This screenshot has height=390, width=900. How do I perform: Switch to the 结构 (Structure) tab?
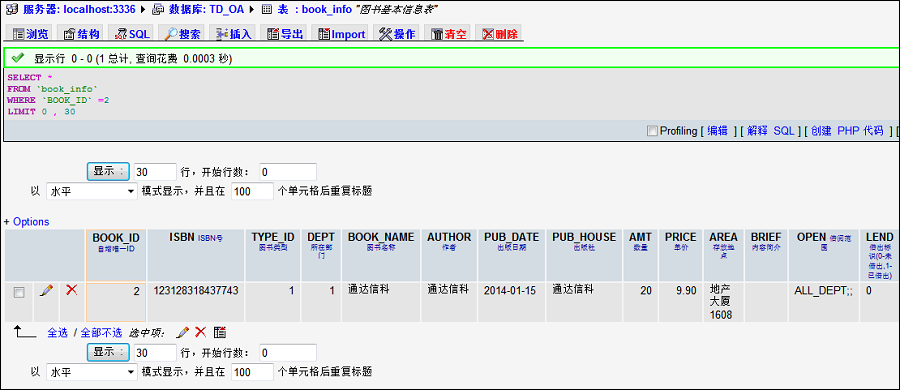(81, 34)
